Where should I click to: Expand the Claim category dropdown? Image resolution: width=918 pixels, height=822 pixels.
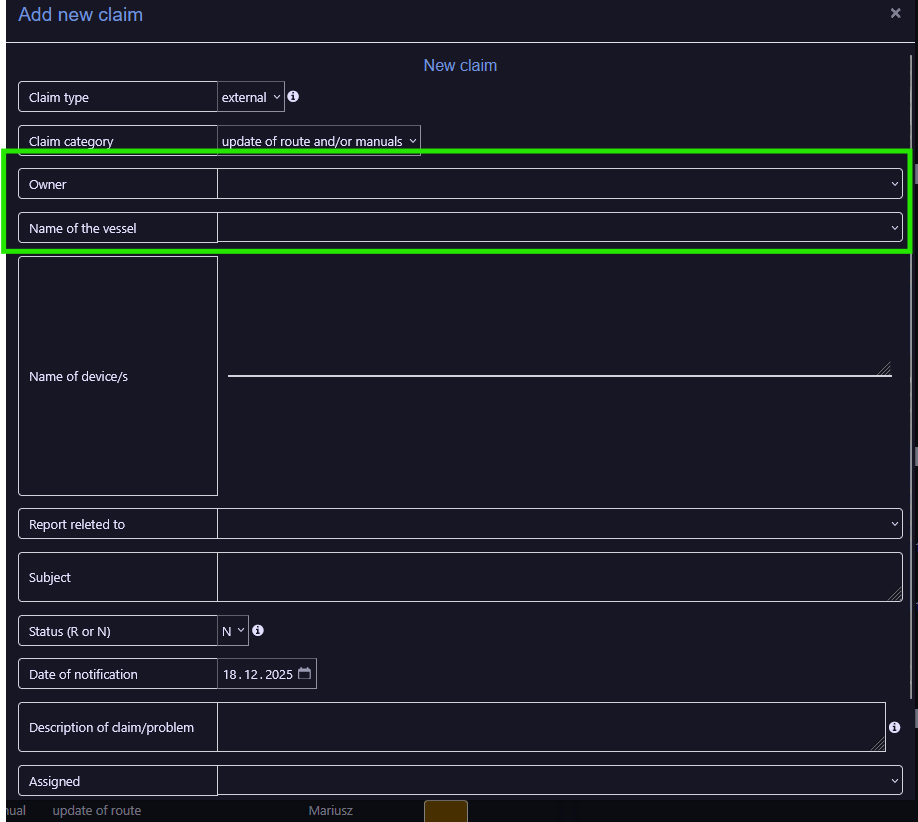pos(319,141)
